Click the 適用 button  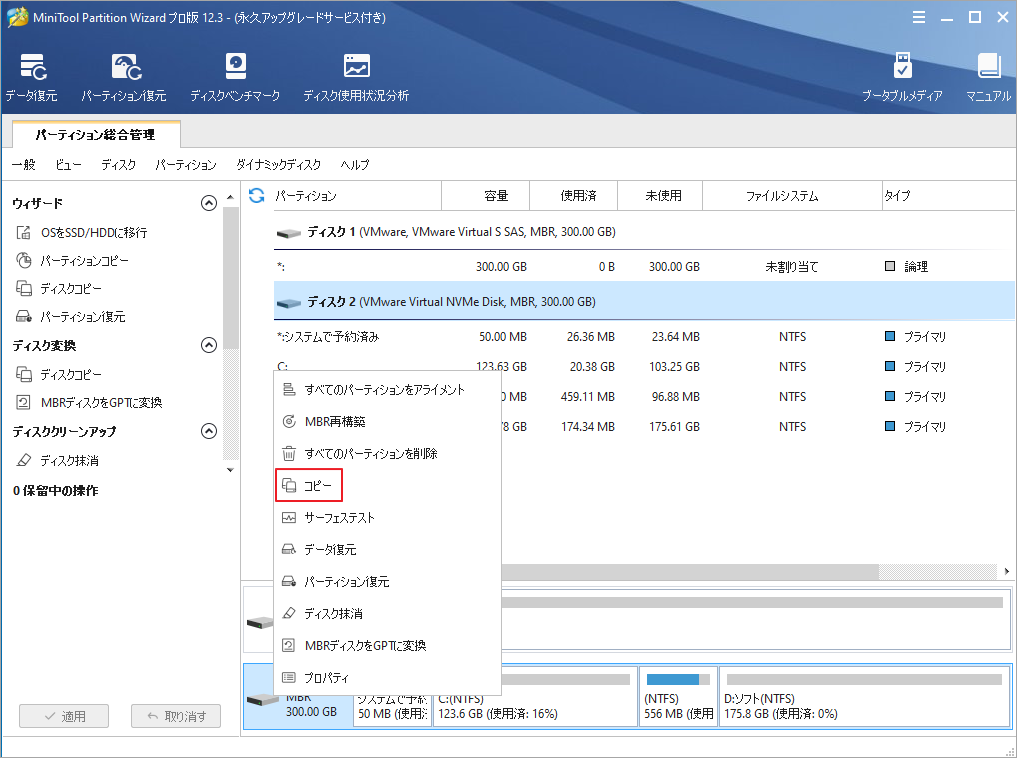[64, 716]
